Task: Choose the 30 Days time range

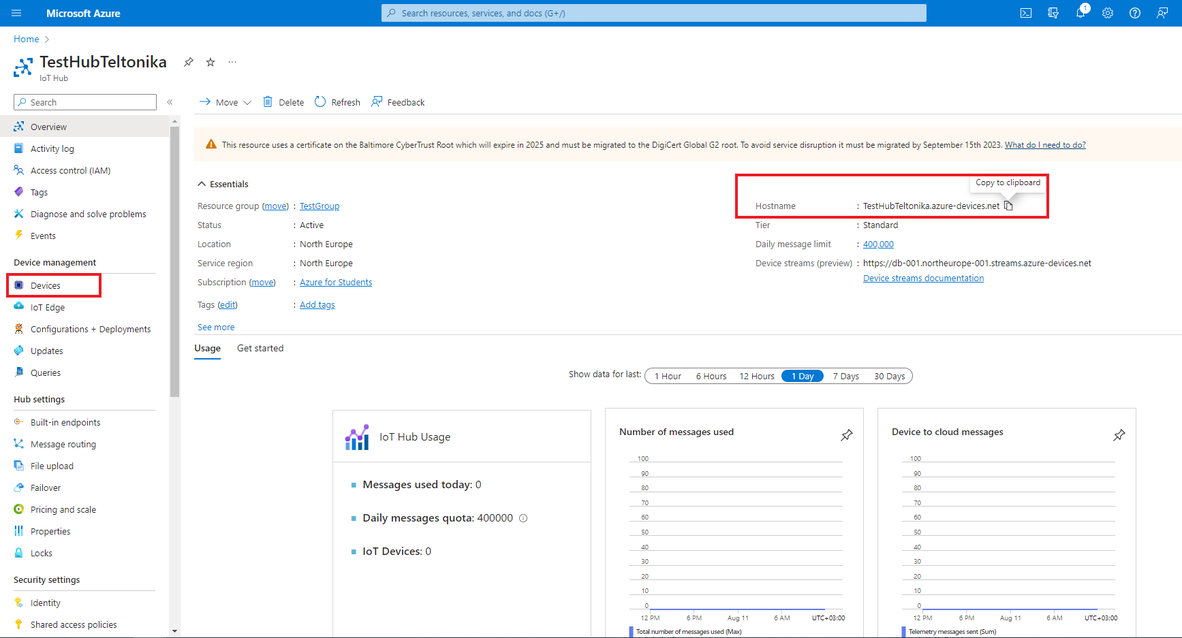Action: [889, 376]
